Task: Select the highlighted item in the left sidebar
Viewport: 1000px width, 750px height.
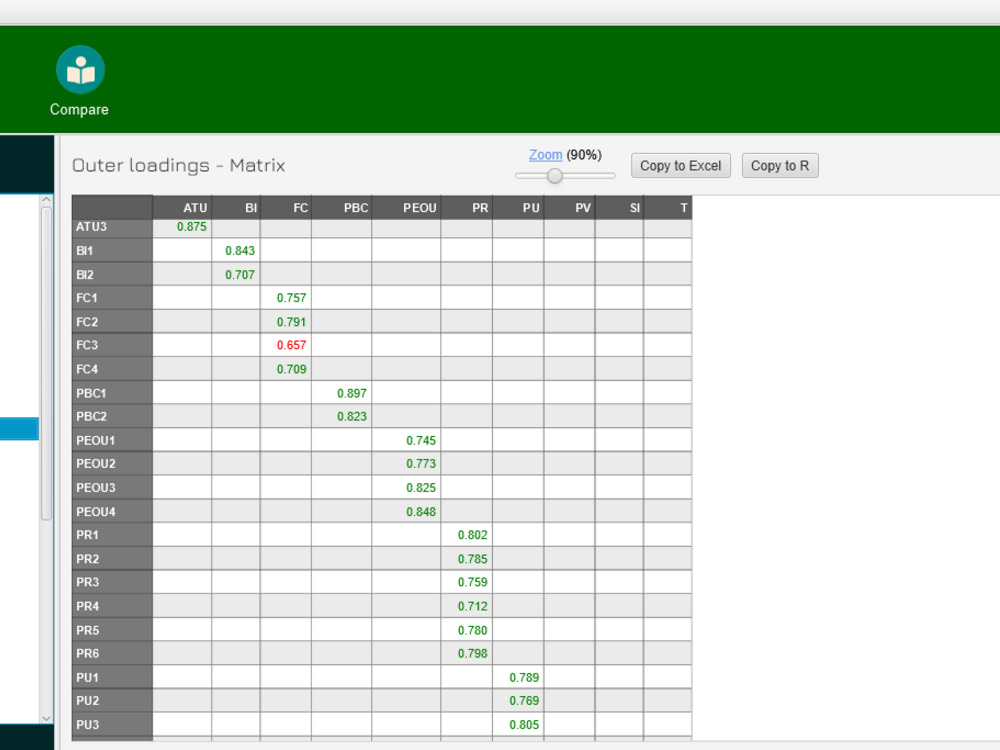Action: coord(20,428)
